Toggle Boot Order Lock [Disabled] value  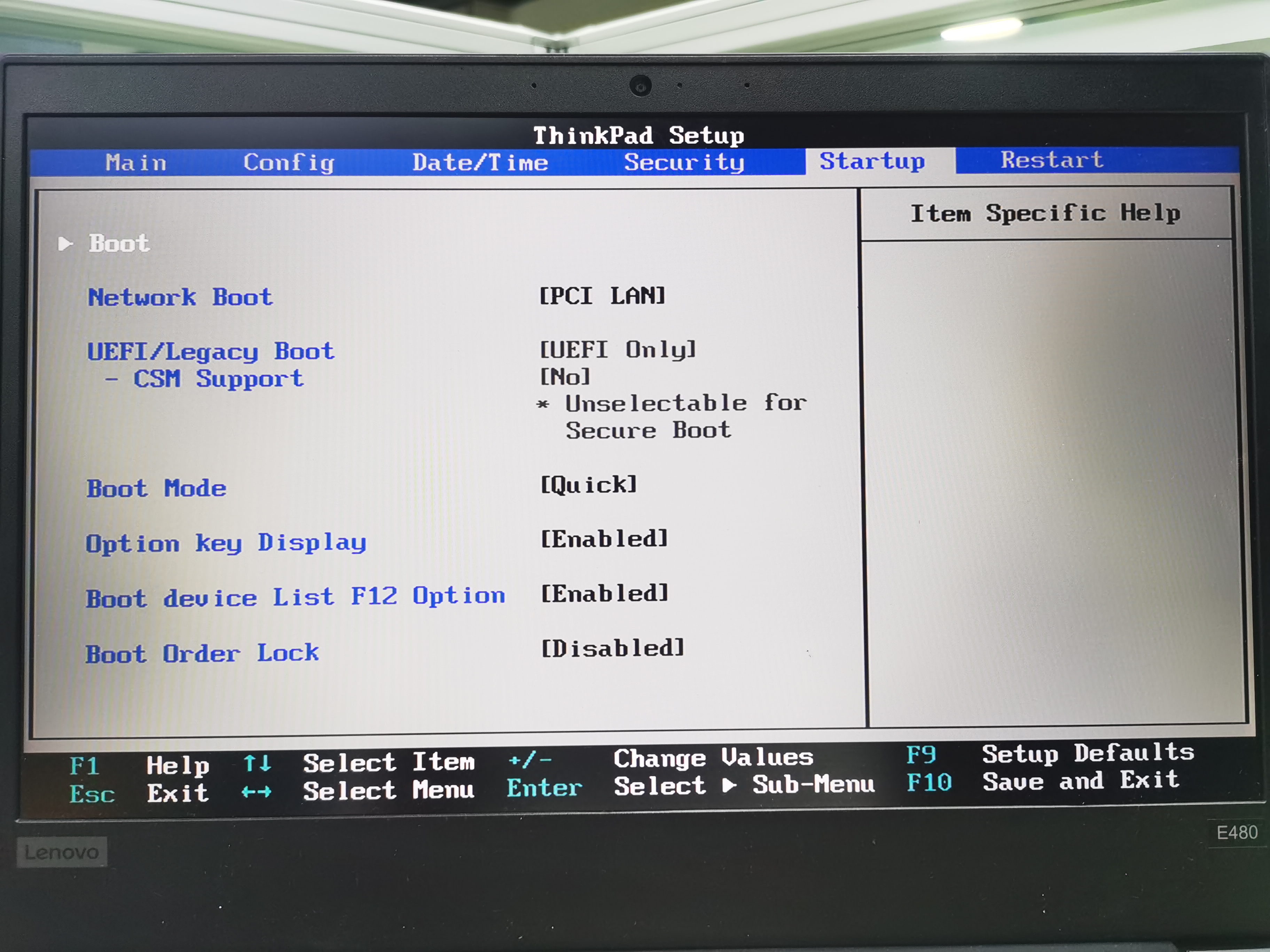[613, 649]
